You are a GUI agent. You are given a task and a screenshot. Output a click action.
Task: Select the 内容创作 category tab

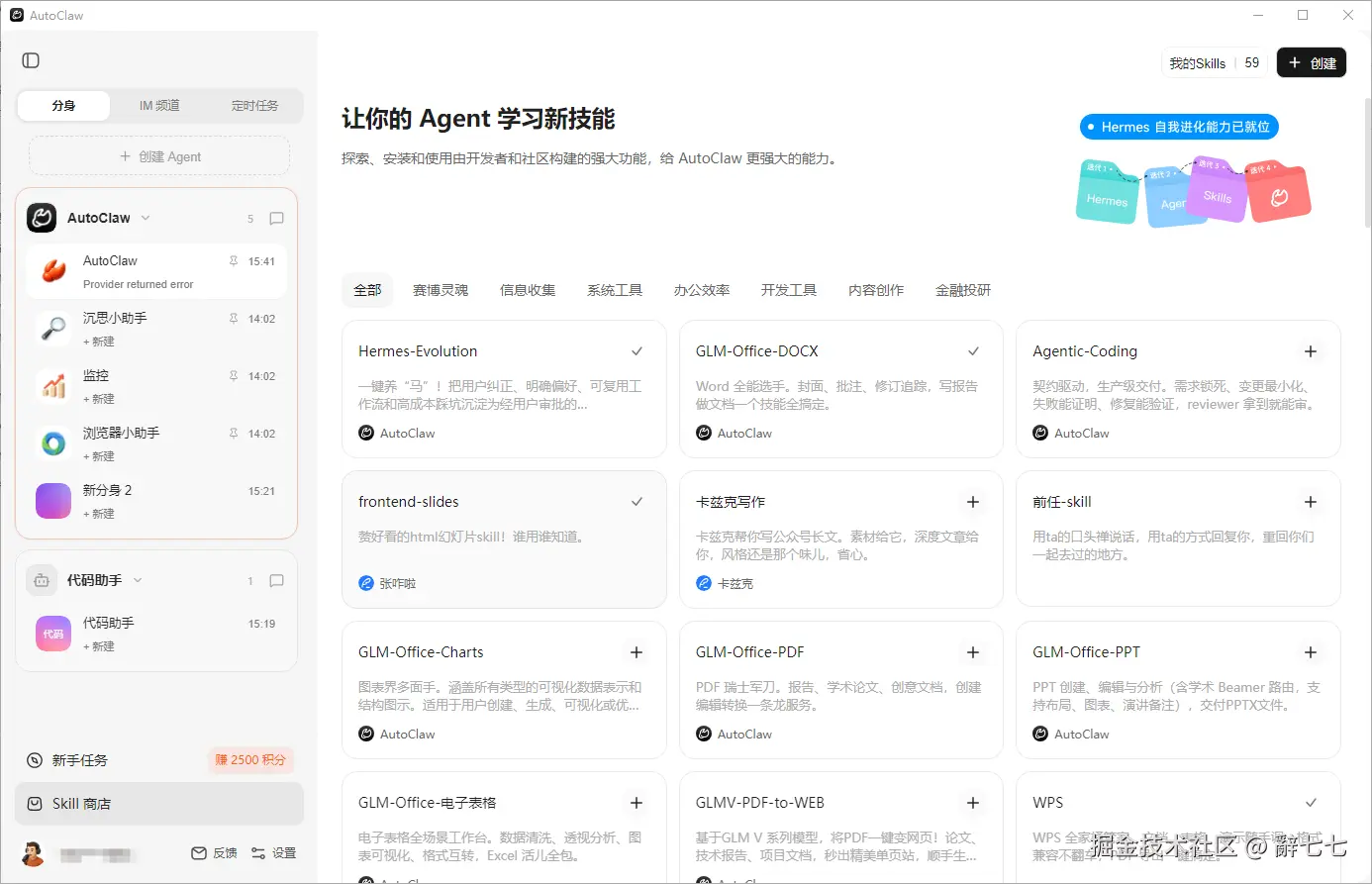tap(876, 290)
